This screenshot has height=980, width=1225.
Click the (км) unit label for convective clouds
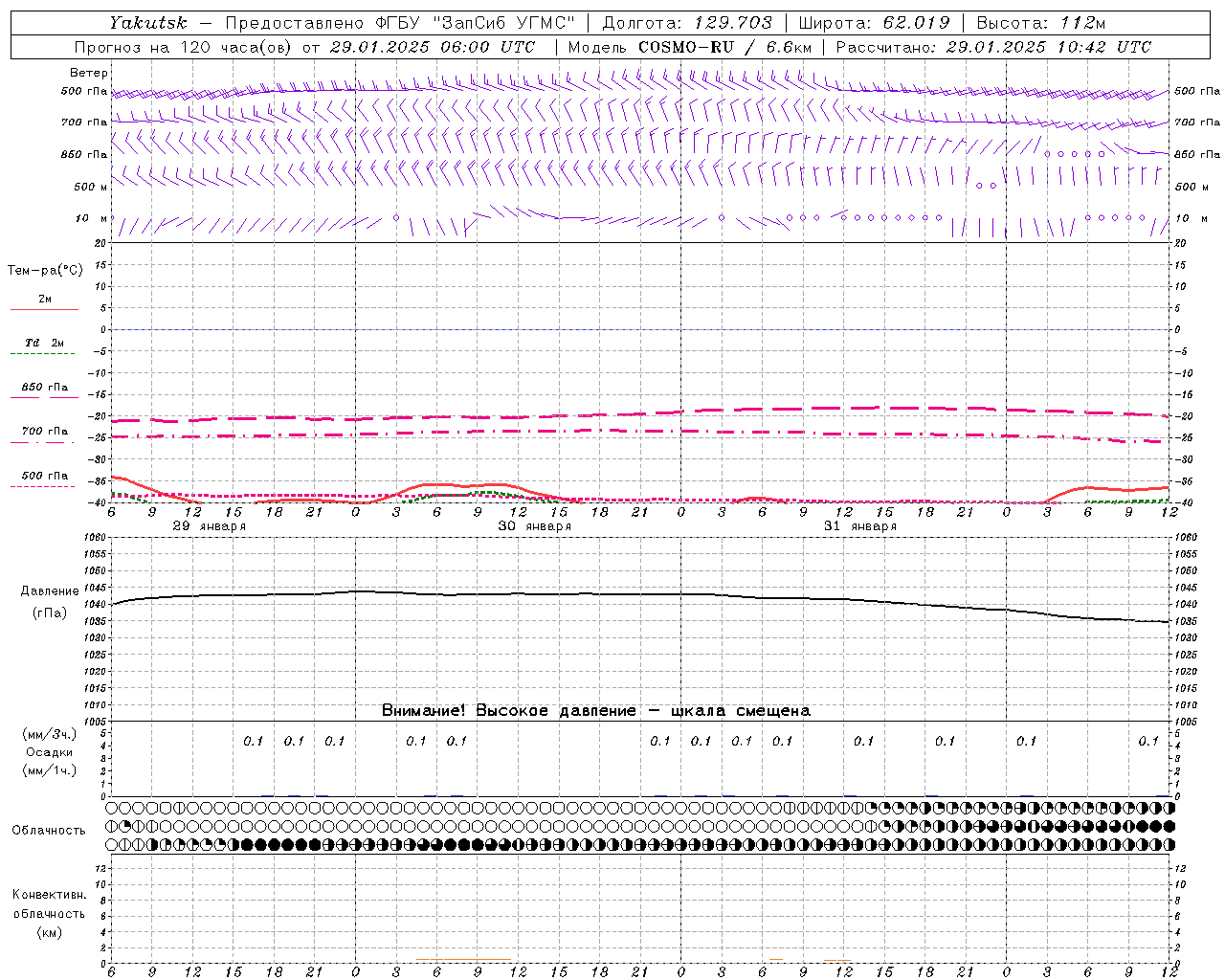(x=50, y=932)
